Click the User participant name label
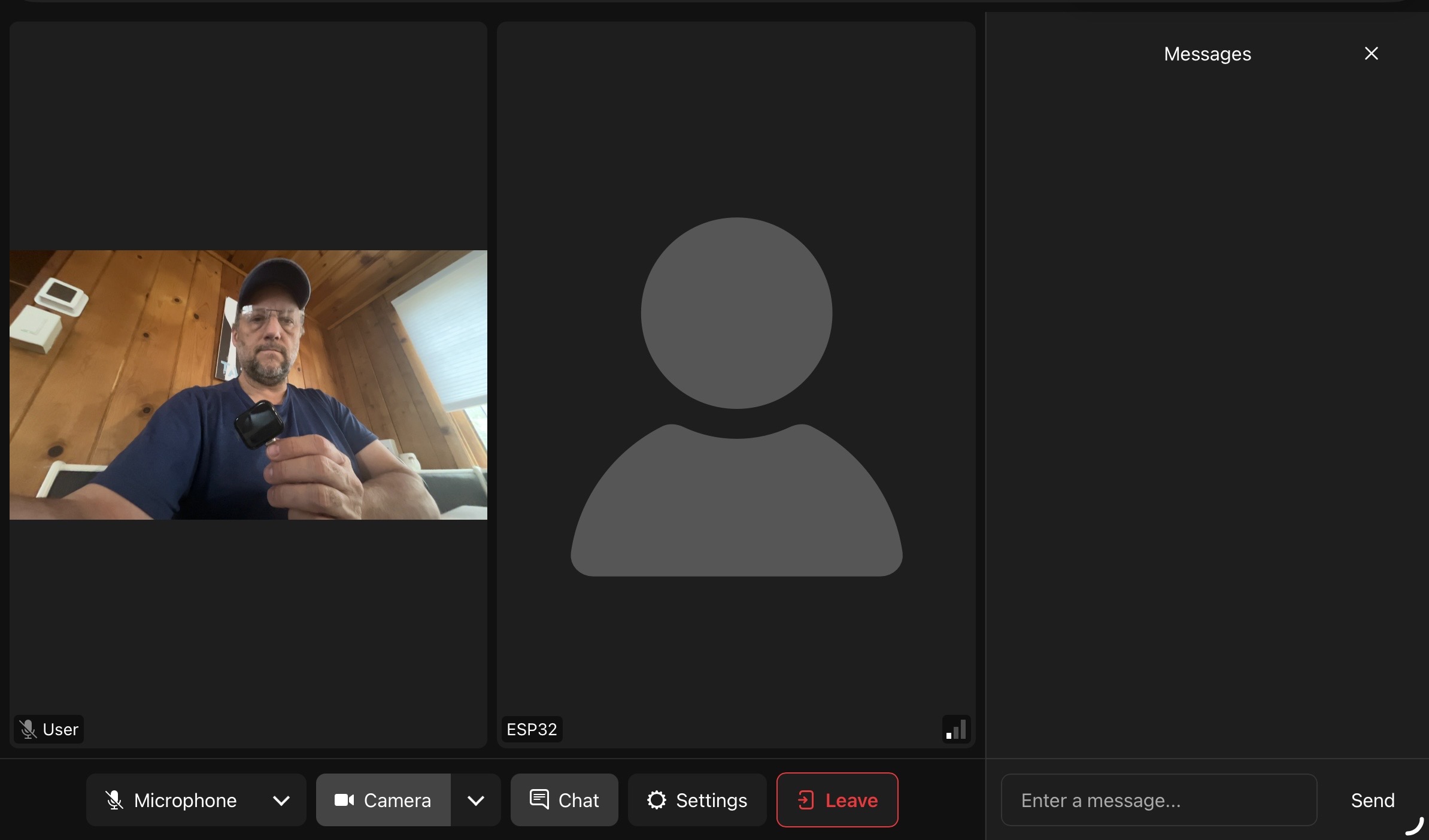 60,729
